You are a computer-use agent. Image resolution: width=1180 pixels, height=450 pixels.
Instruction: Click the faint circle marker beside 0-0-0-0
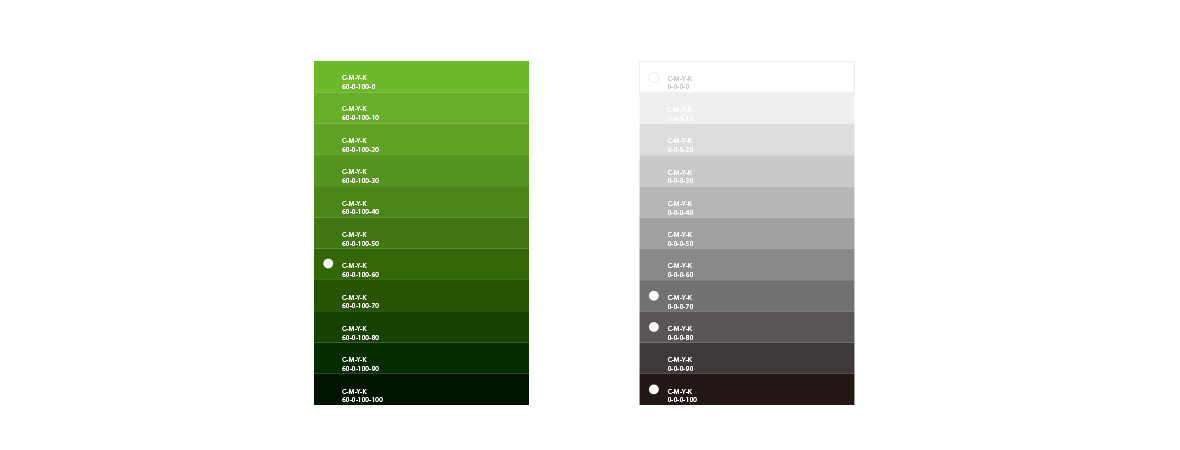pyautogui.click(x=653, y=77)
